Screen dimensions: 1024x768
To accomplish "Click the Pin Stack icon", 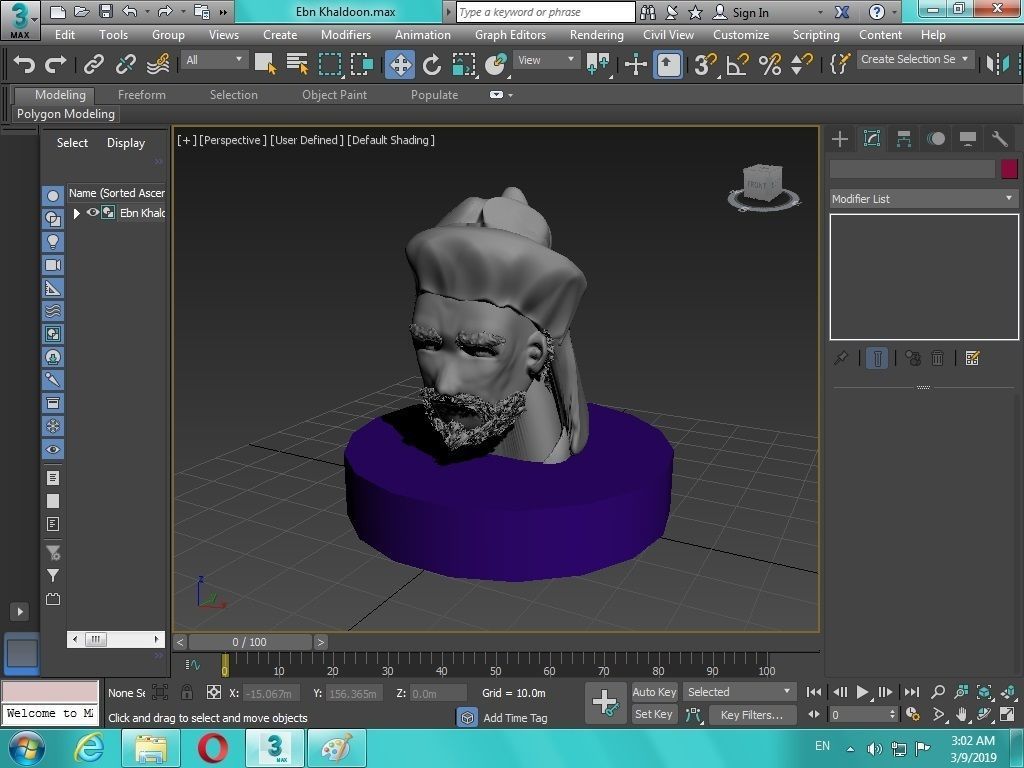I will 841,358.
